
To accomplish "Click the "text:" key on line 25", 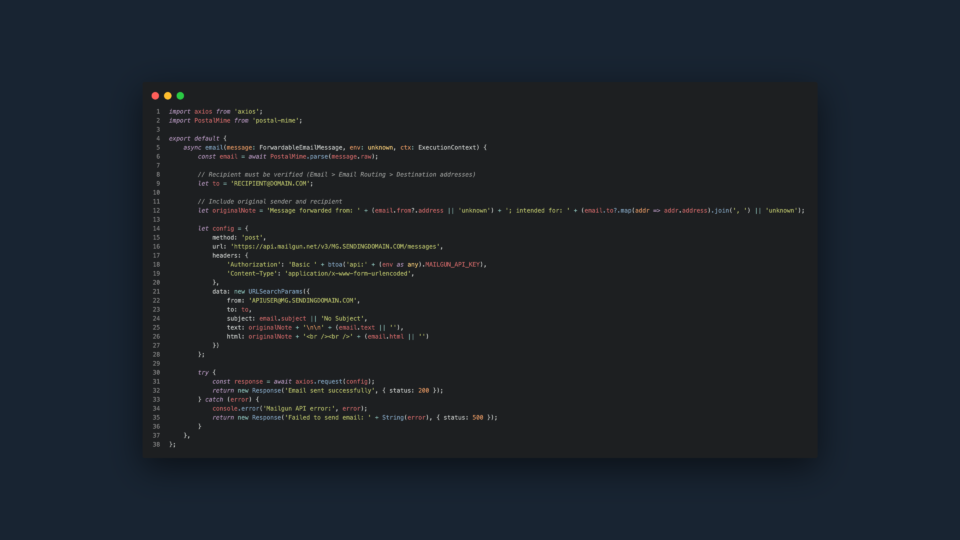I will [236, 328].
